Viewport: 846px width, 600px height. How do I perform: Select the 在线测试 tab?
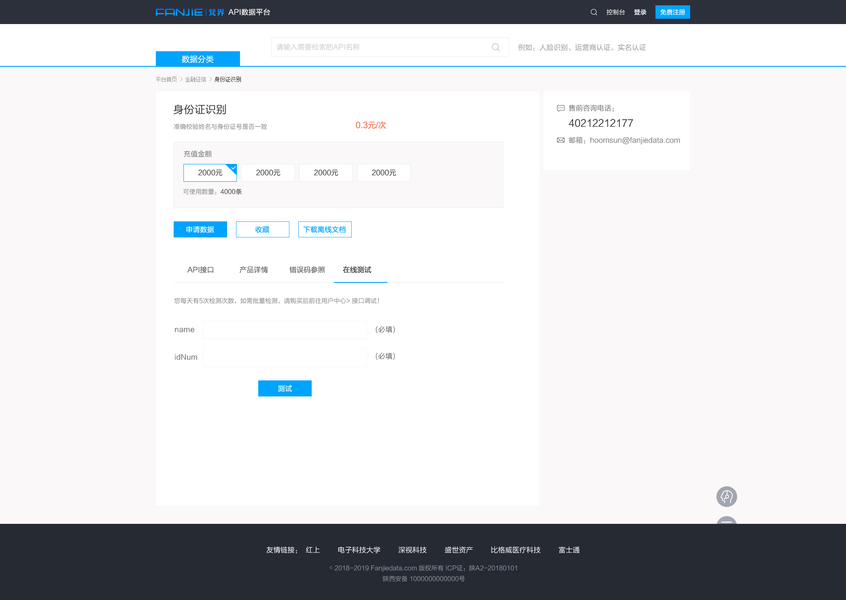[x=357, y=270]
